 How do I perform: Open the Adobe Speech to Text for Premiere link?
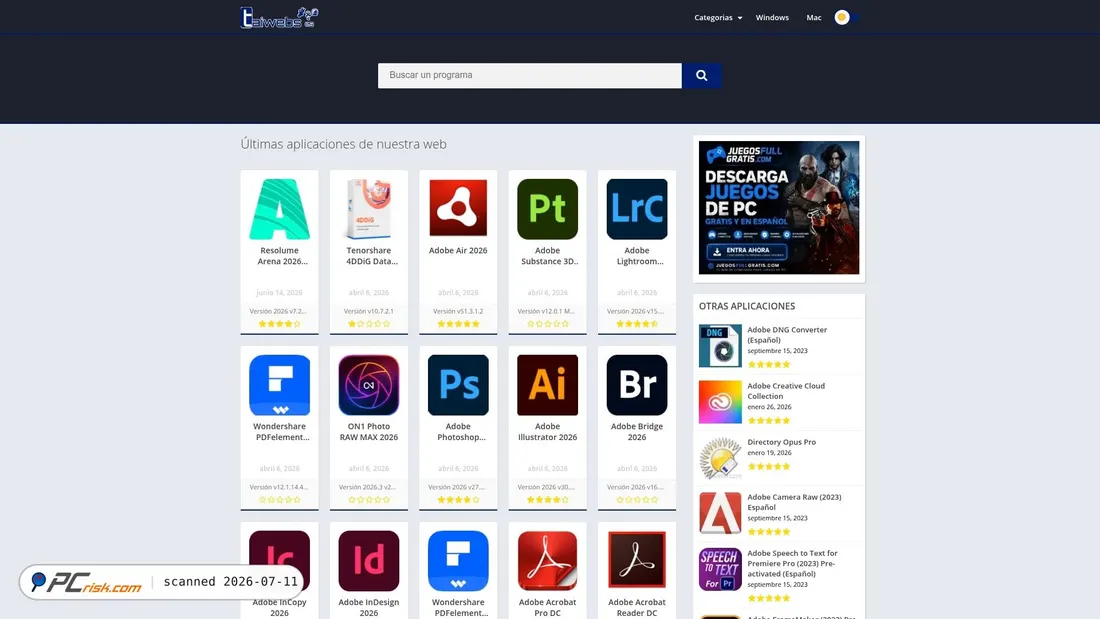[792, 563]
